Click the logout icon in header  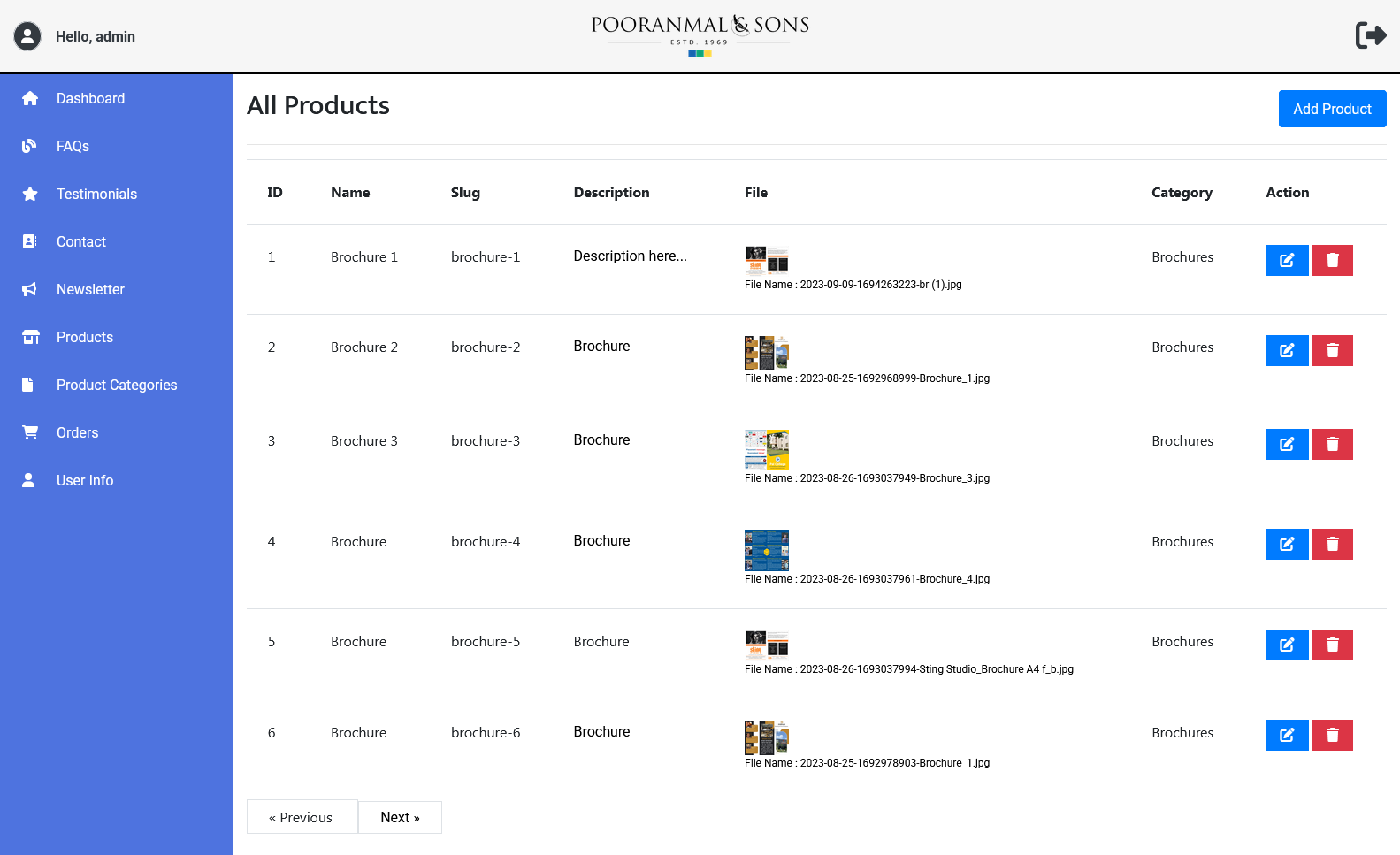coord(1370,35)
